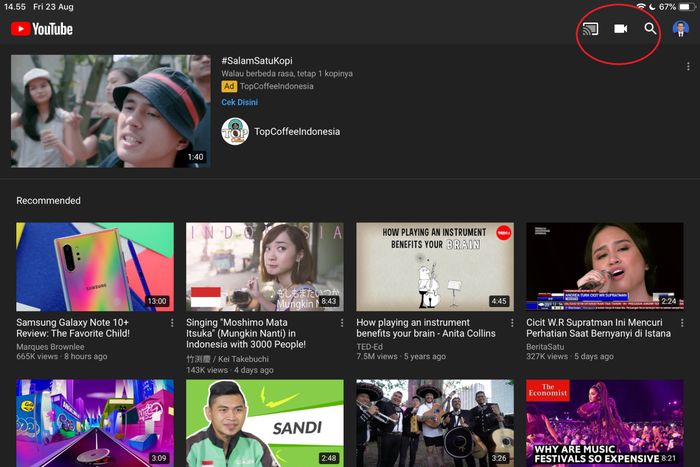Screen dimensions: 700x467
Task: Open Cicit W.R Supratman Ini Mencuri title
Action: click(598, 328)
